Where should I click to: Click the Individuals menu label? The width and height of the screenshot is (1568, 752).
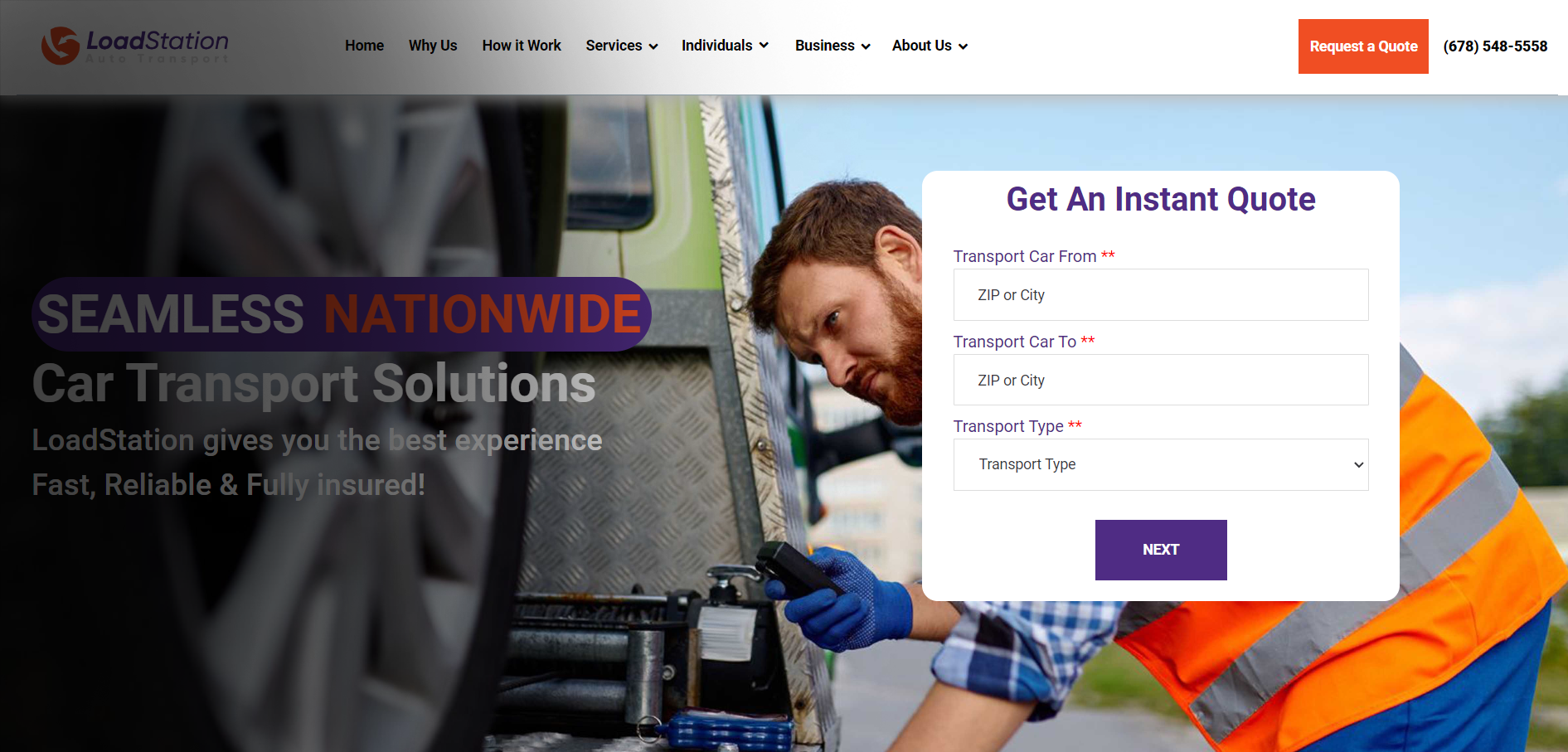[x=716, y=46]
